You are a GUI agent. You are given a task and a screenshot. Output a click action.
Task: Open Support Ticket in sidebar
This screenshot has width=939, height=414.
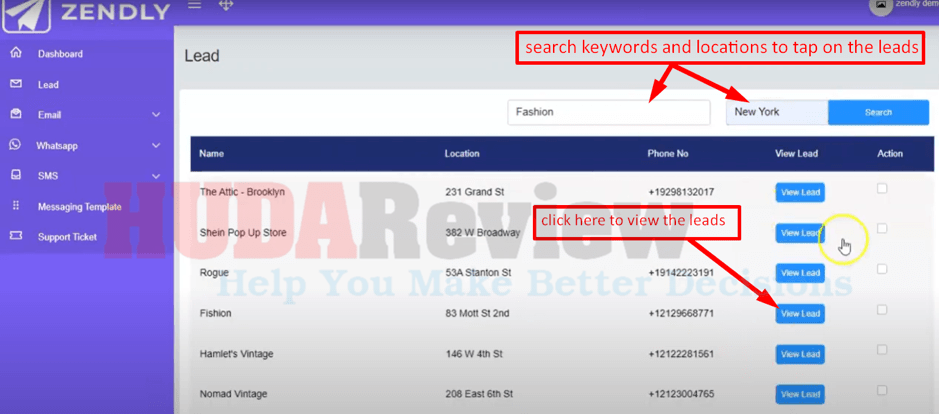(67, 237)
